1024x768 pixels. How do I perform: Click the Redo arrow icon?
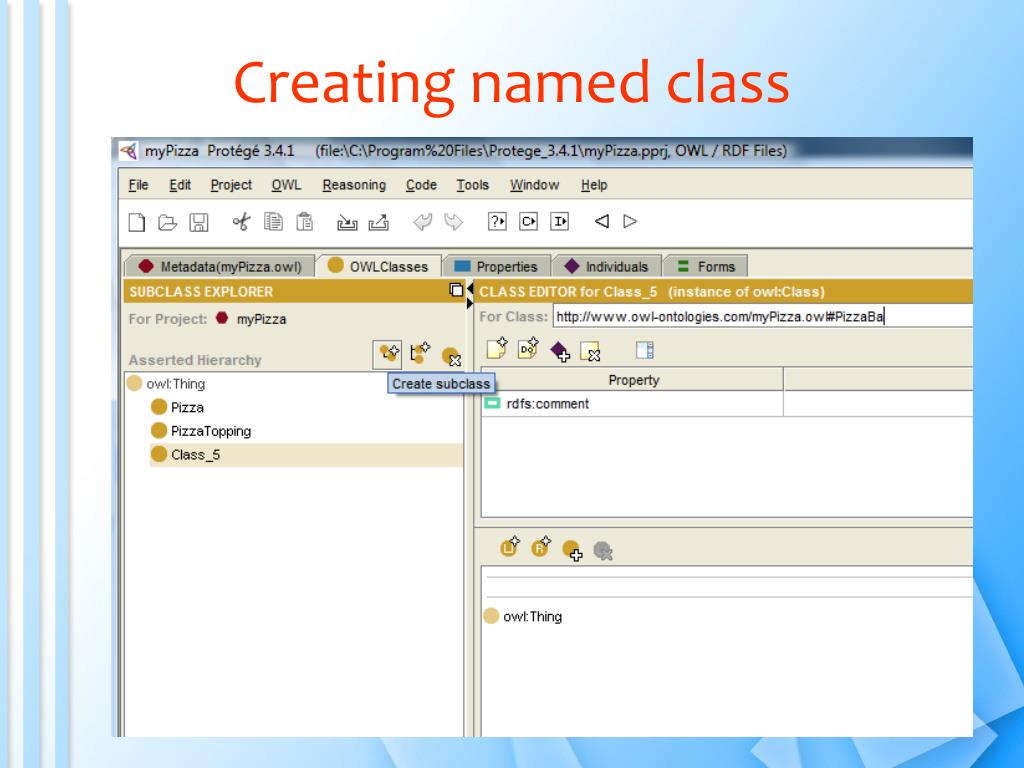pyautogui.click(x=453, y=222)
